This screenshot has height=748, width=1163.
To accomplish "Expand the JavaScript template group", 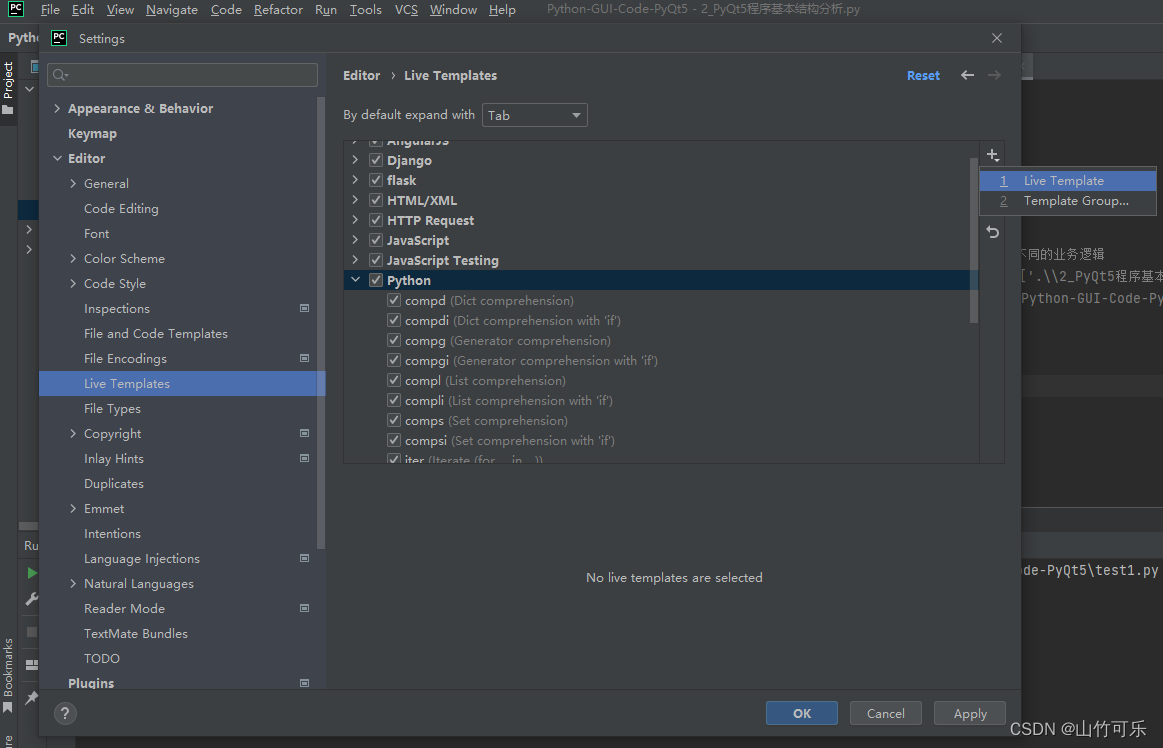I will 355,240.
